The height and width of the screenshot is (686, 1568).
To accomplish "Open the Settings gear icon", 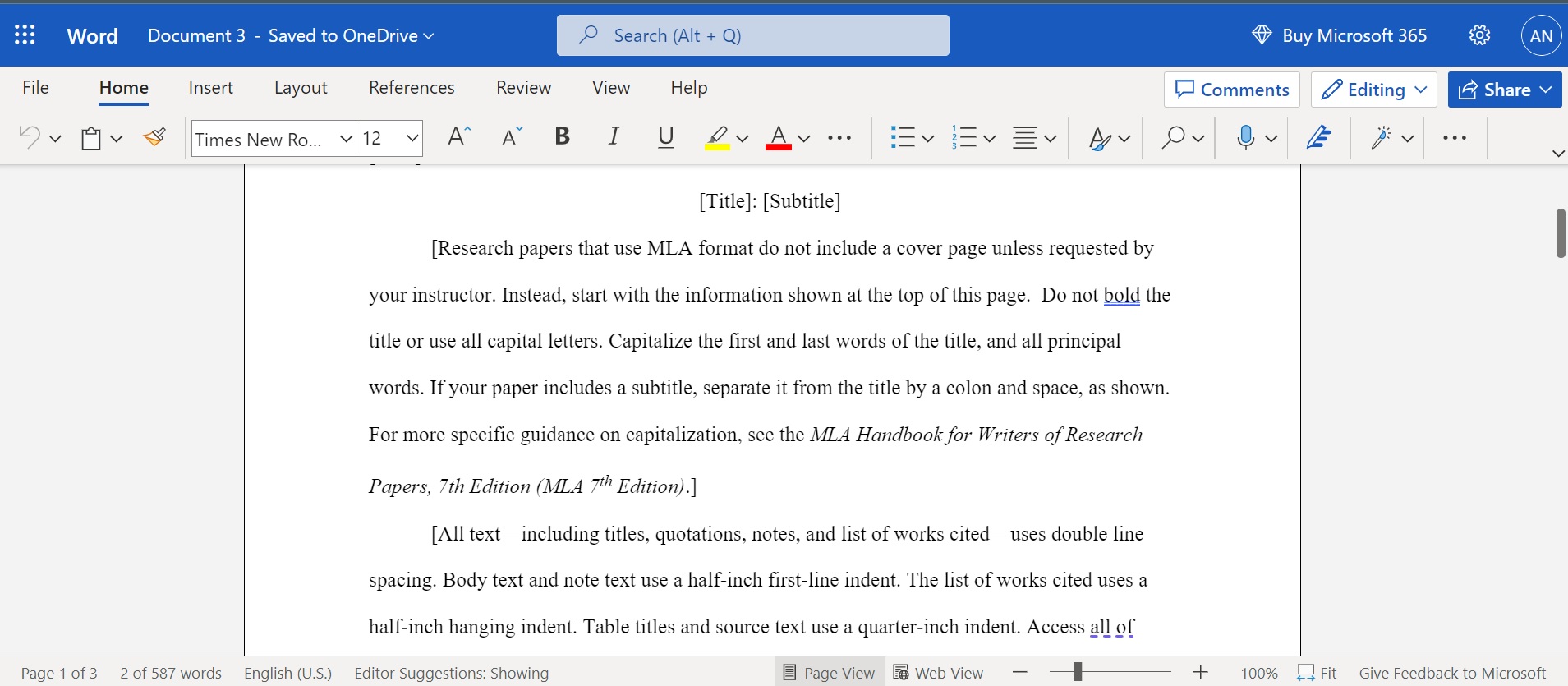I will tap(1479, 35).
